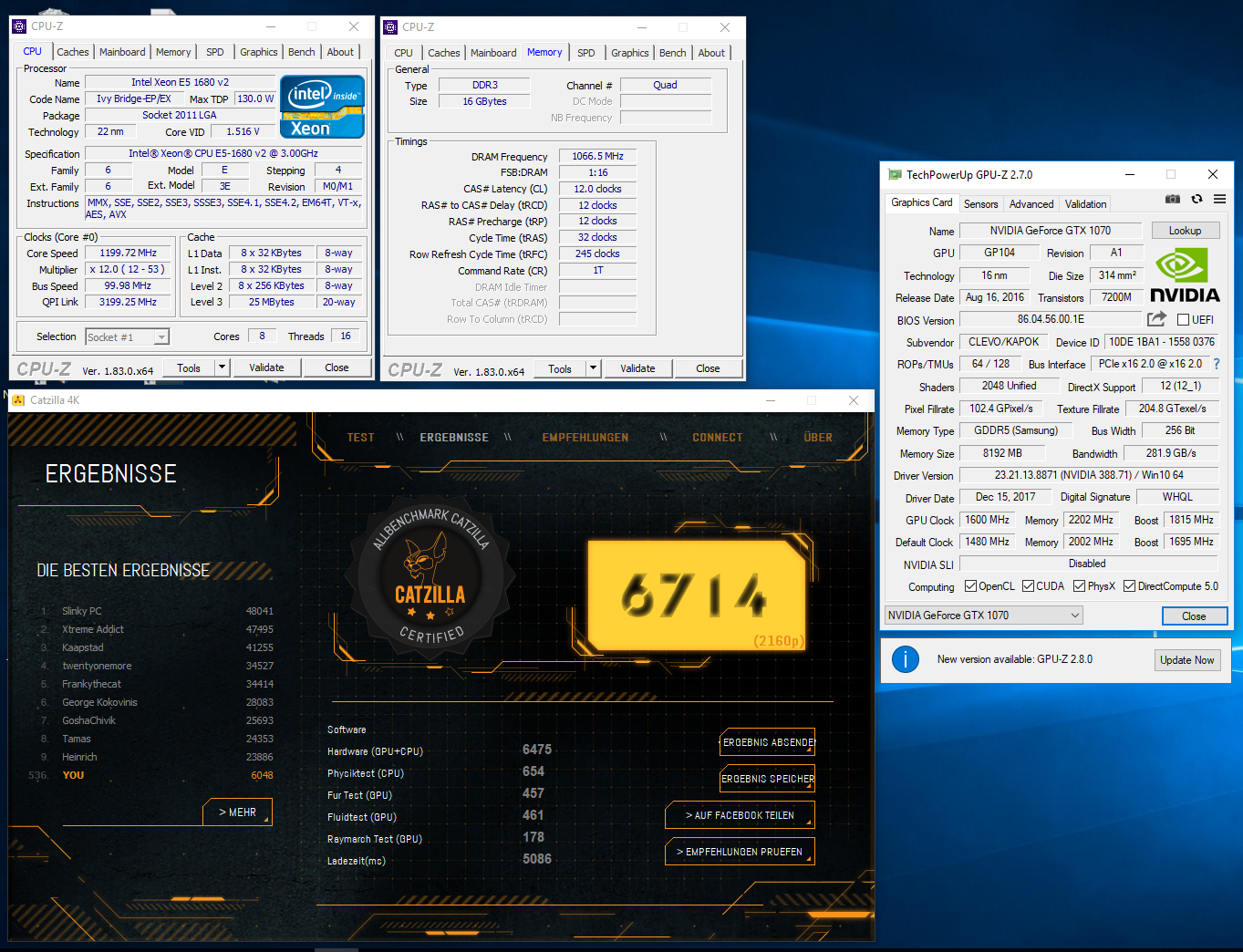Click Xtreme Addict leaderboard entry
The width and height of the screenshot is (1243, 952).
pyautogui.click(x=157, y=629)
